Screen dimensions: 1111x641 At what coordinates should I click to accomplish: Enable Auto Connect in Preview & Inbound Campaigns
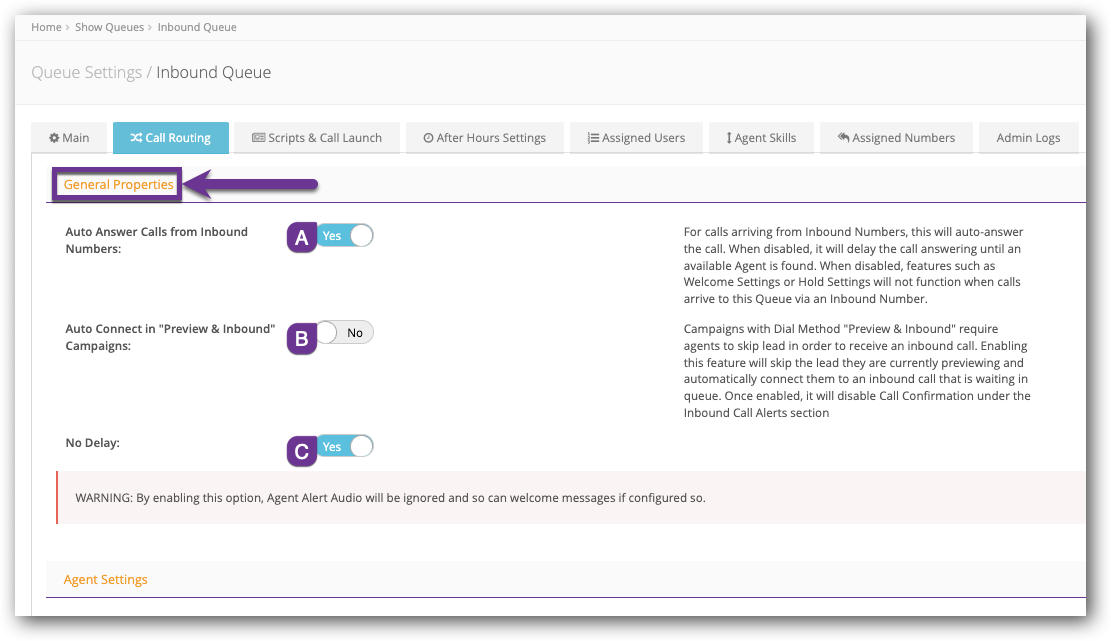click(x=346, y=333)
